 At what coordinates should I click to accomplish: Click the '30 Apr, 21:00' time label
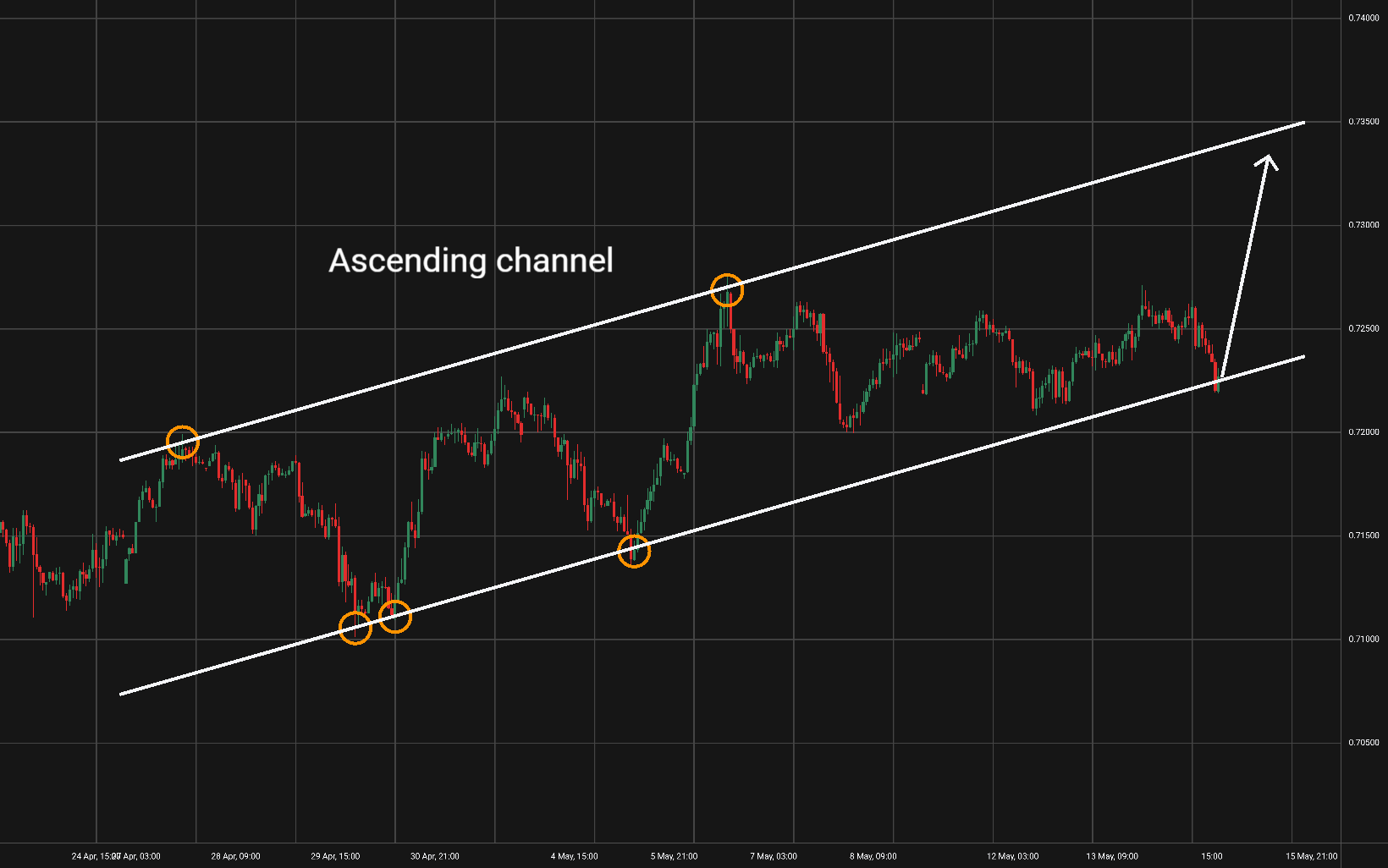435,856
